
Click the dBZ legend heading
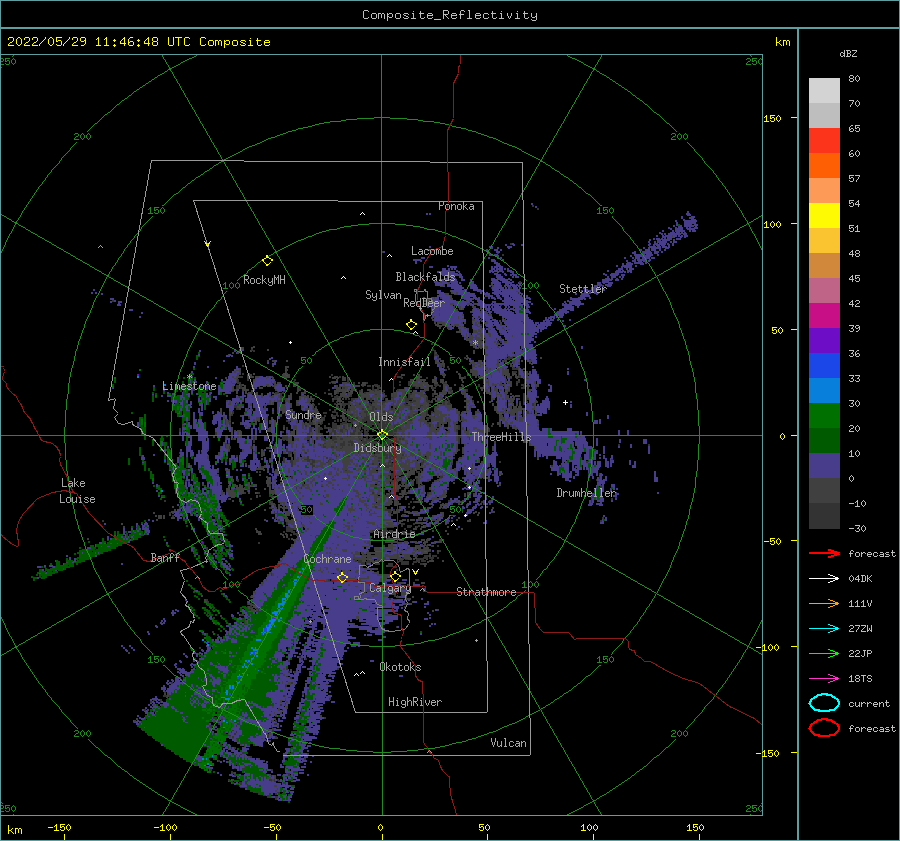(x=848, y=53)
